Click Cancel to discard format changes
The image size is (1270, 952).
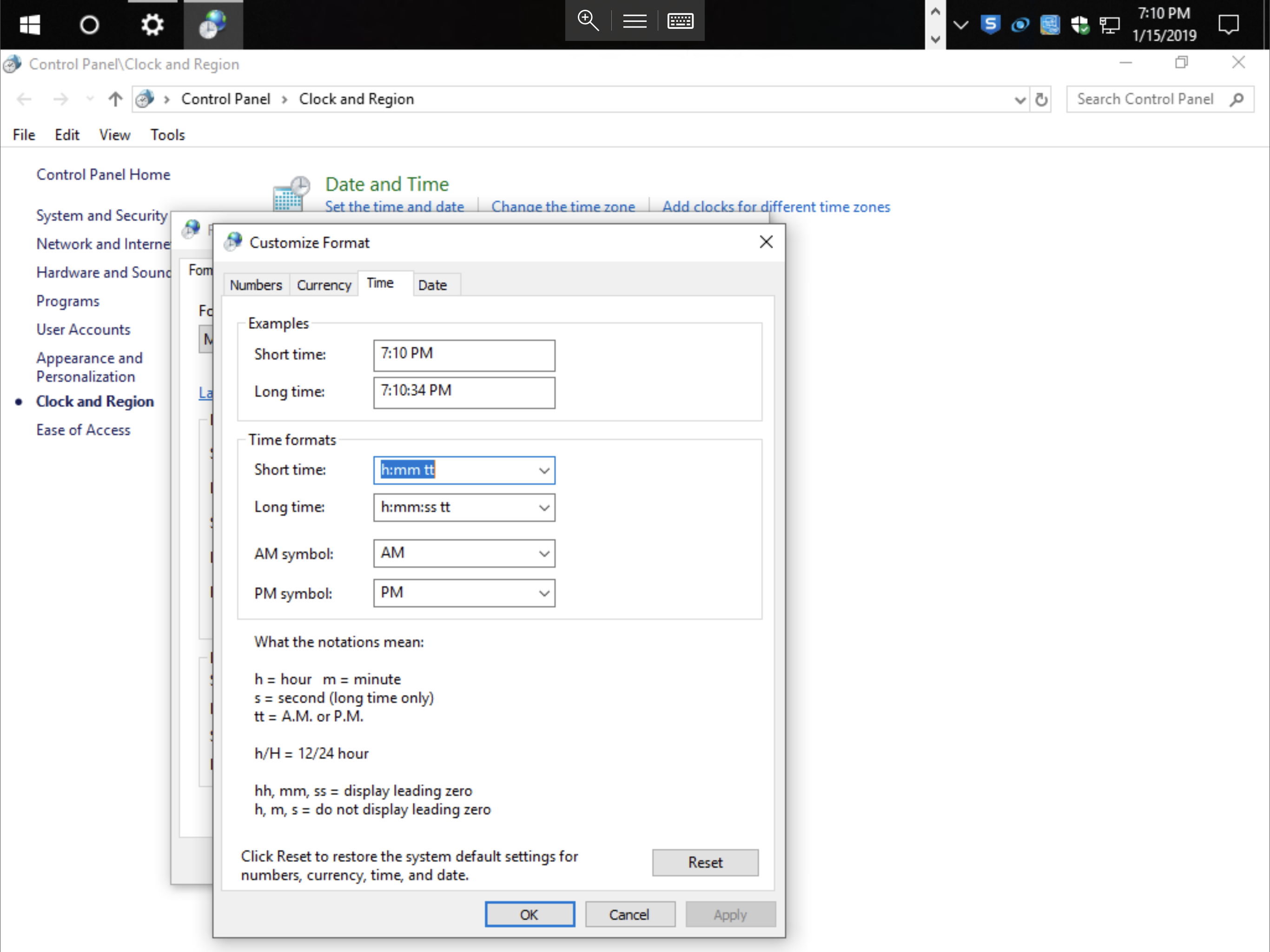click(x=627, y=914)
